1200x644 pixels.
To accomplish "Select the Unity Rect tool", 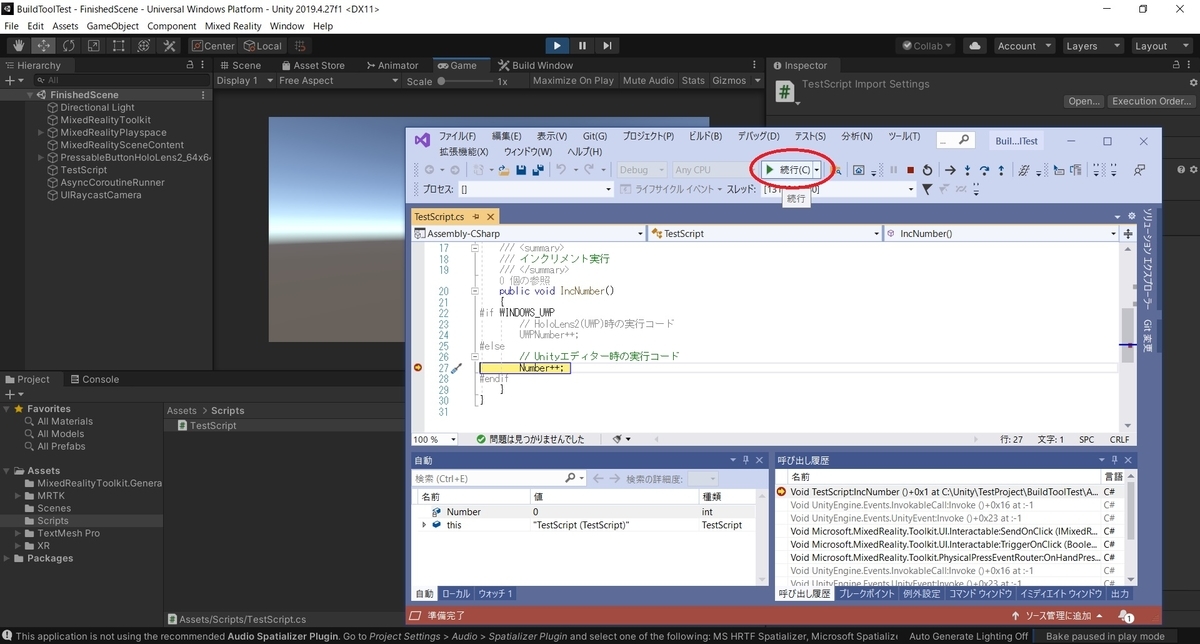I will [x=118, y=46].
